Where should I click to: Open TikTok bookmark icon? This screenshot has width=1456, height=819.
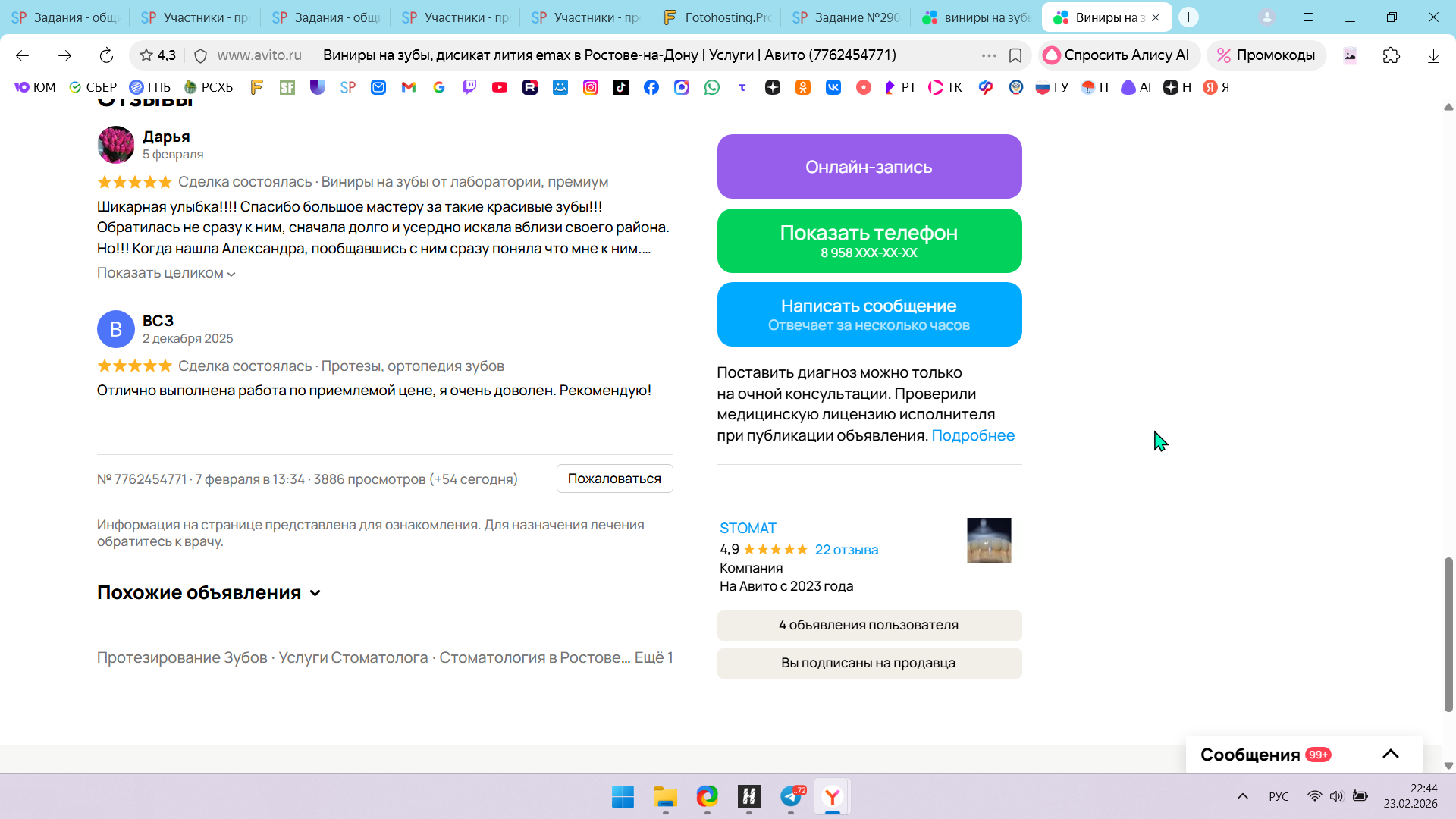coord(620,87)
